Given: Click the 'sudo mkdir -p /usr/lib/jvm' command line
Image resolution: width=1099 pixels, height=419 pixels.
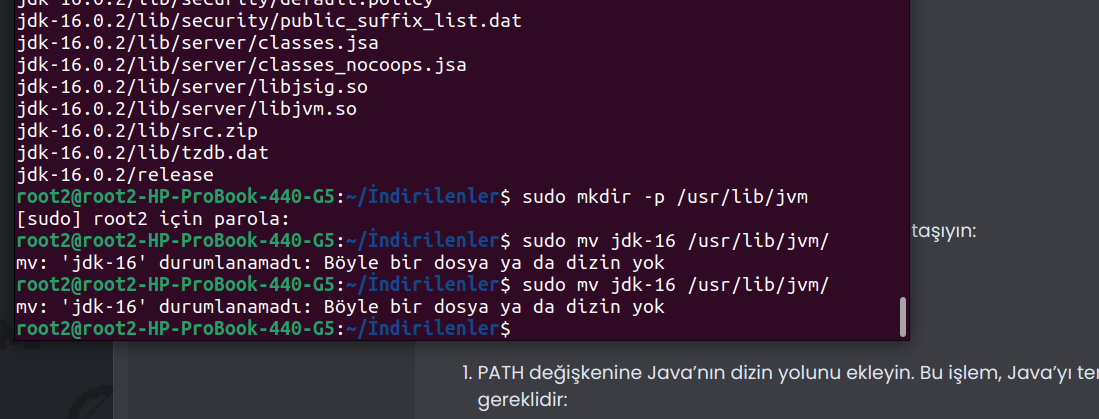Looking at the screenshot, I should coord(412,198).
